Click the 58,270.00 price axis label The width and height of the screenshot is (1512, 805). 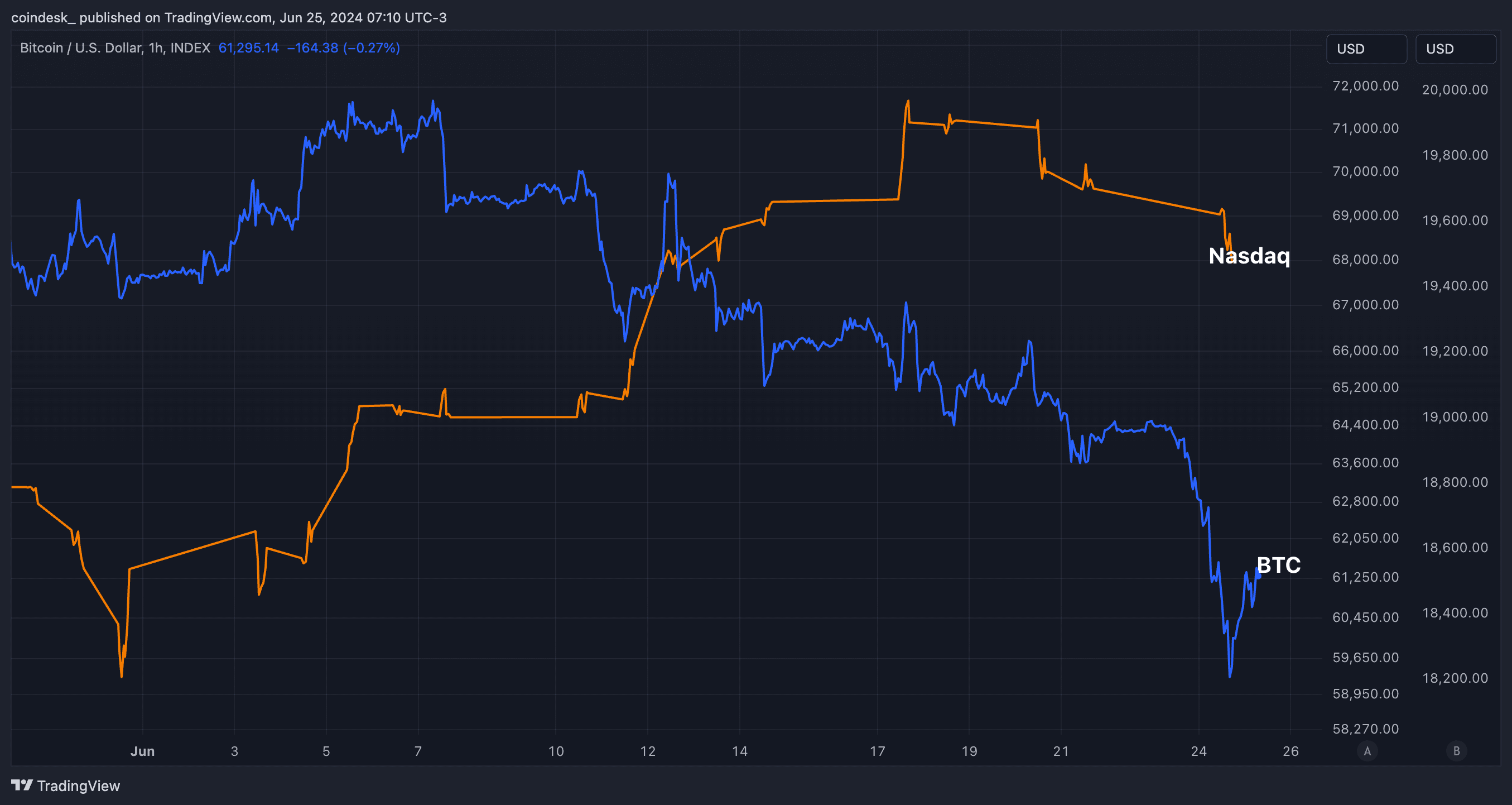(x=1365, y=729)
